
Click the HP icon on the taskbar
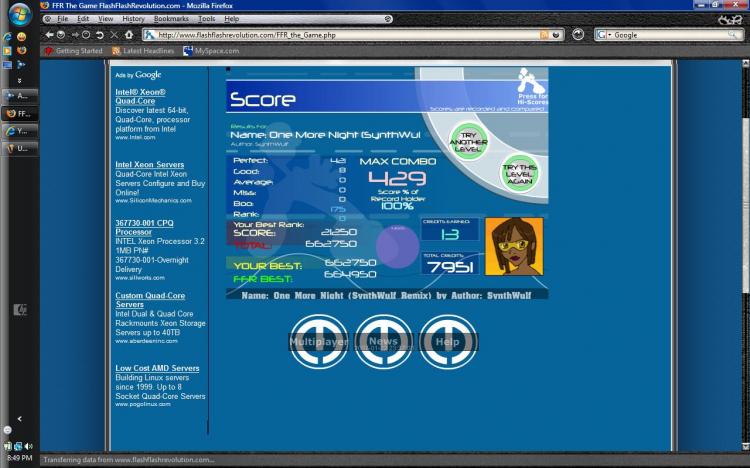(x=20, y=310)
